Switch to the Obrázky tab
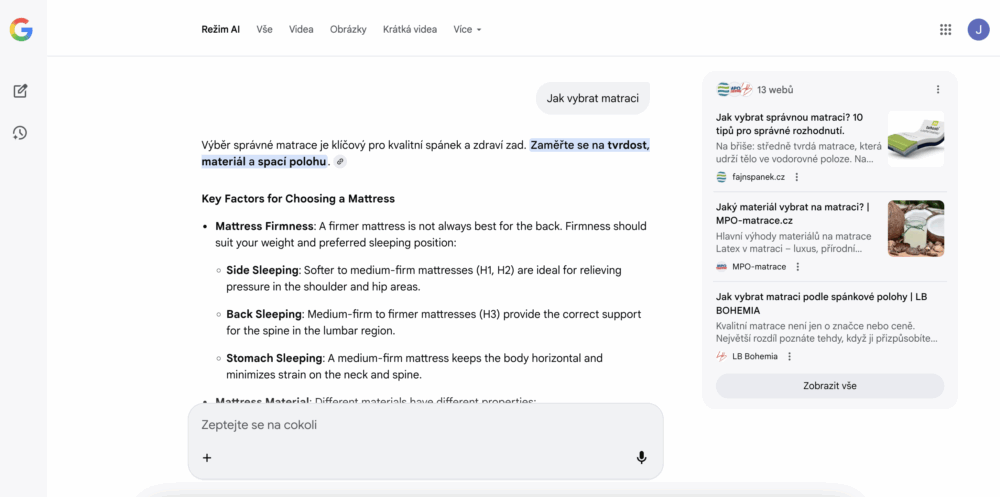Screen dimensions: 1000x497 pyautogui.click(x=348, y=30)
